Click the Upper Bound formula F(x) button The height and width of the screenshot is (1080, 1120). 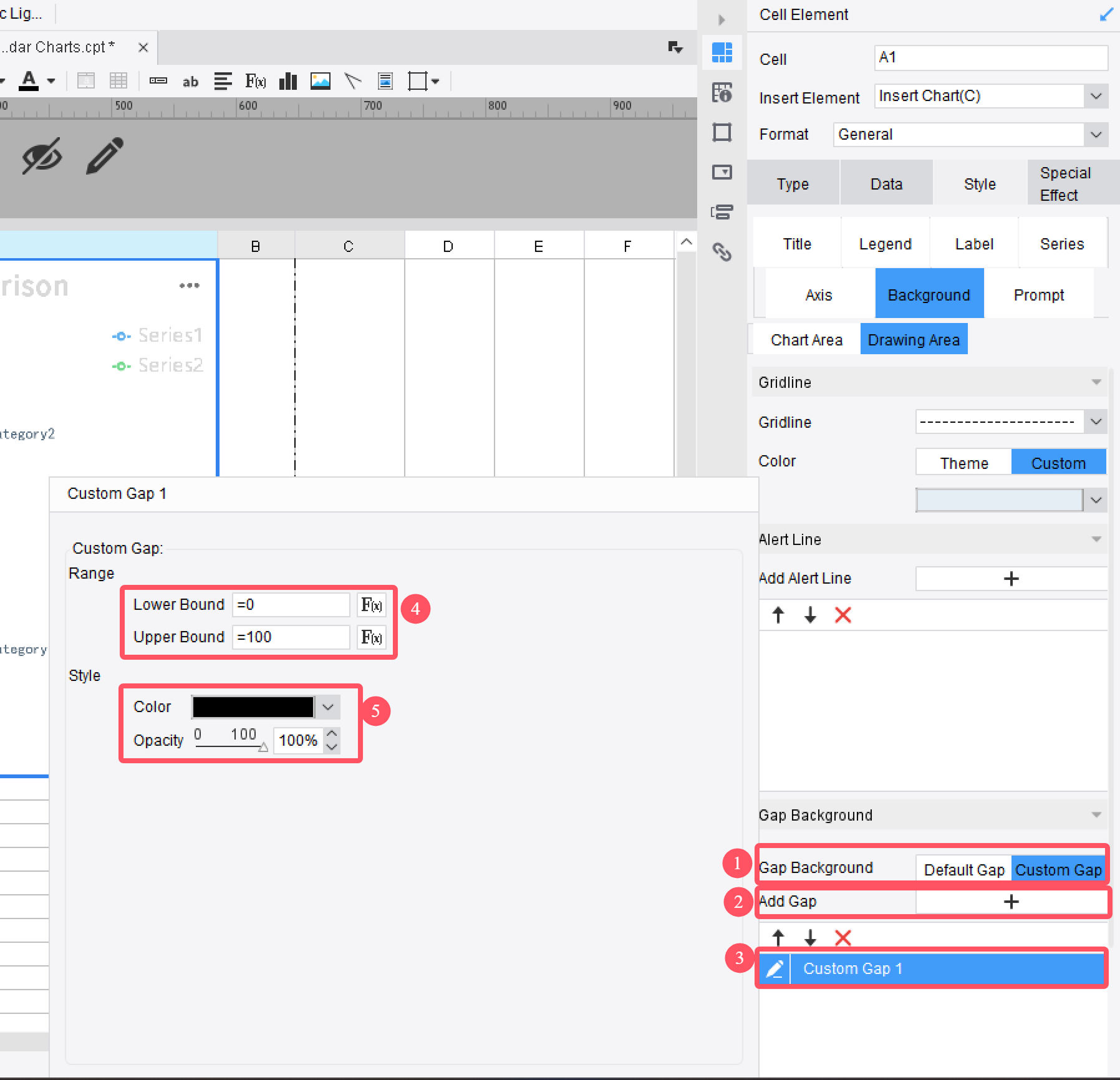(372, 637)
